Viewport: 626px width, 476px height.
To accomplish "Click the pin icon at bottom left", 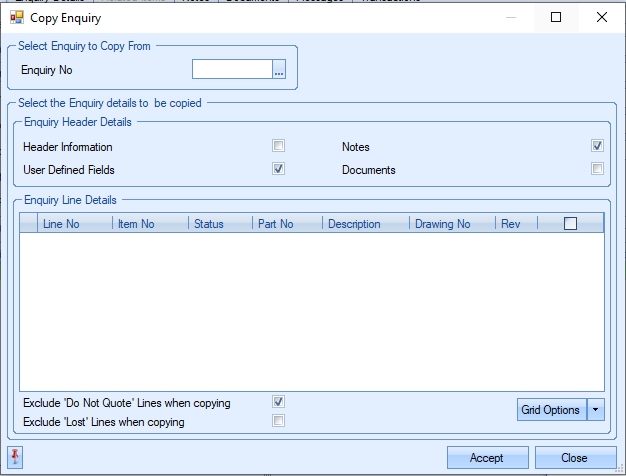I will [x=15, y=457].
